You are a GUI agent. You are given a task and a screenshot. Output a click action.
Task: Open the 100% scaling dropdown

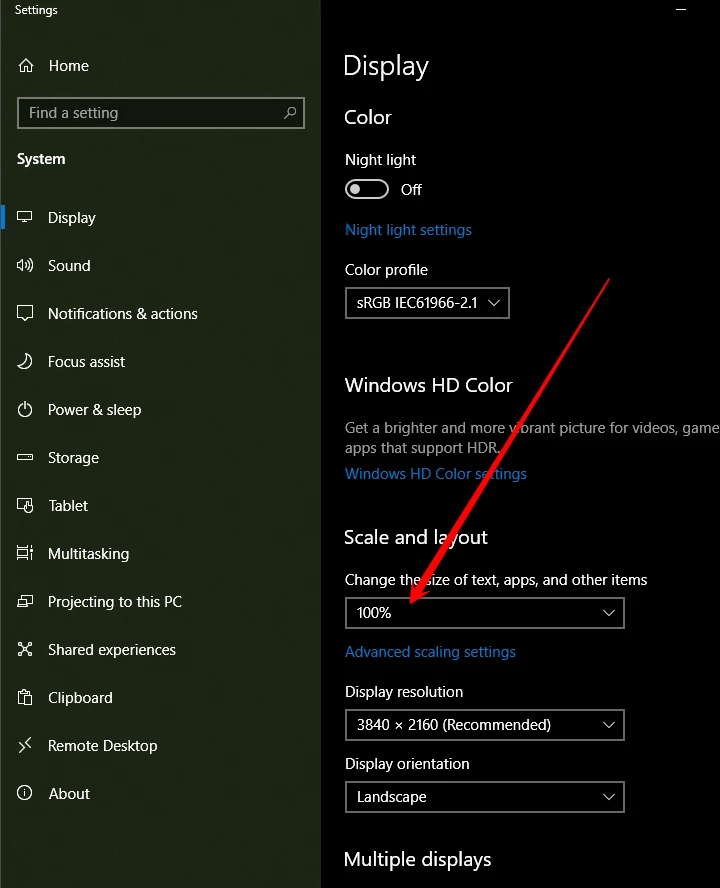(x=485, y=613)
